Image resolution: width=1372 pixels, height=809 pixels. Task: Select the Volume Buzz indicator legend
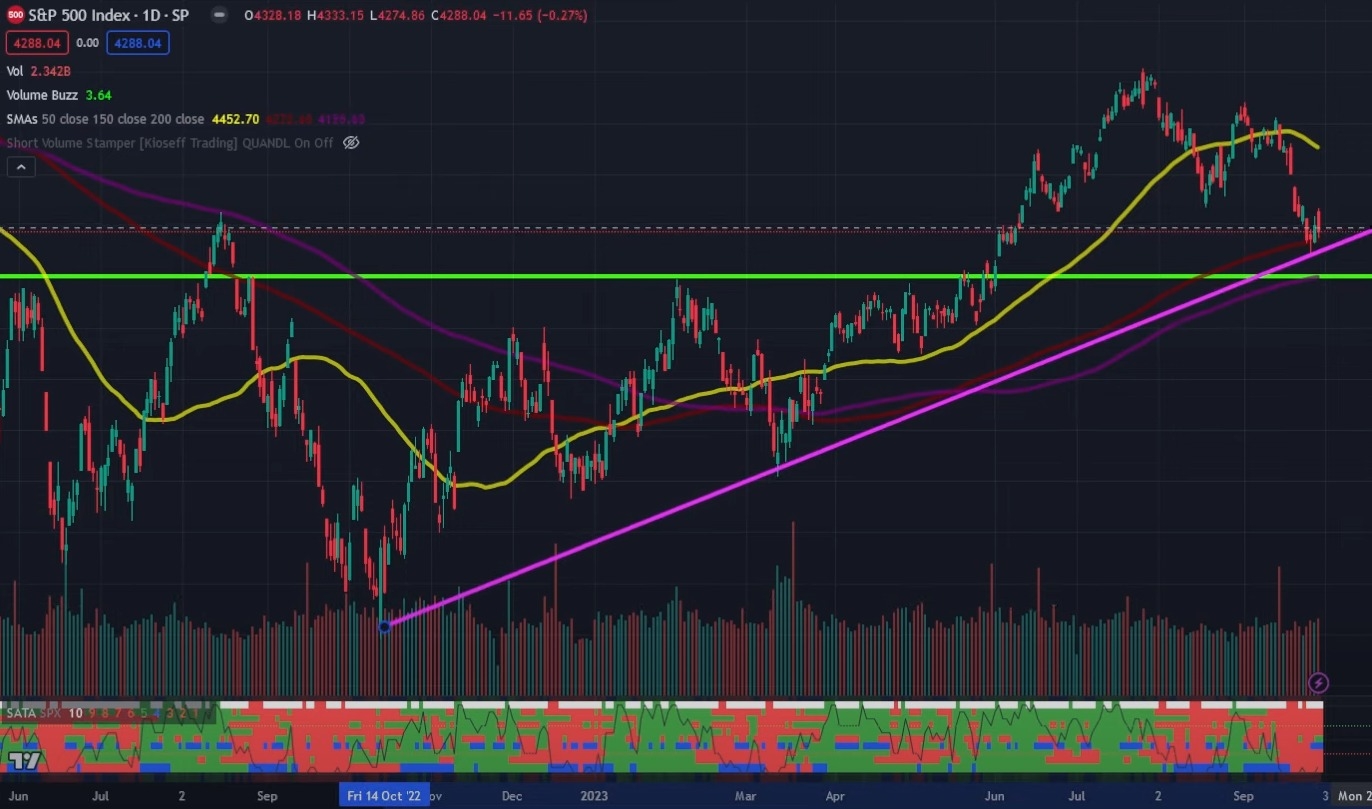point(43,95)
